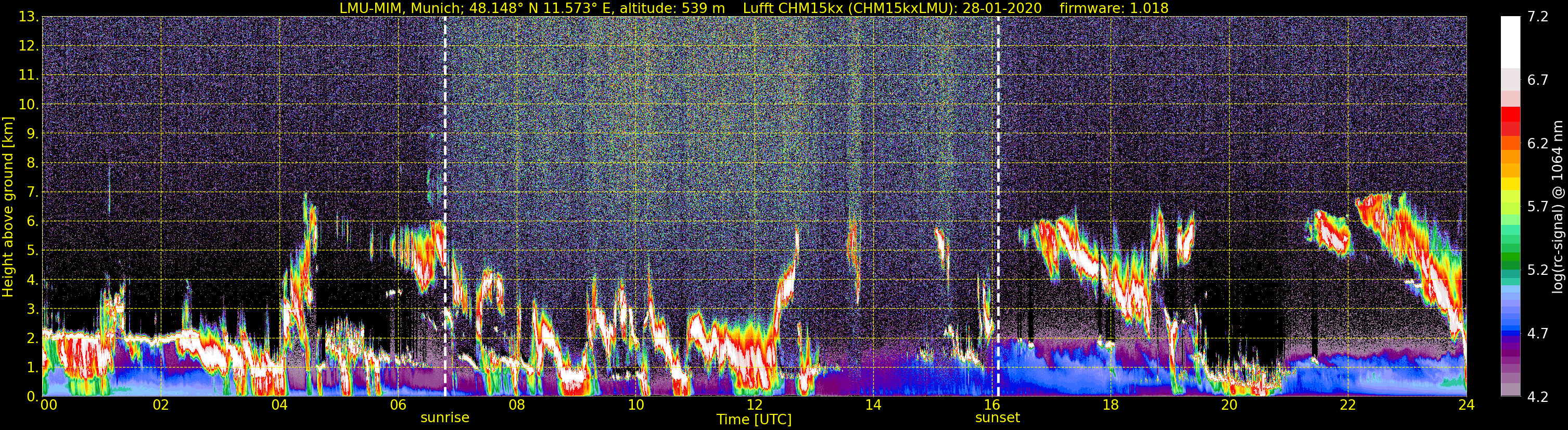Screen dimensions: 1568x430
Task: Click the time axis tick label "02"
Action: click(x=161, y=406)
